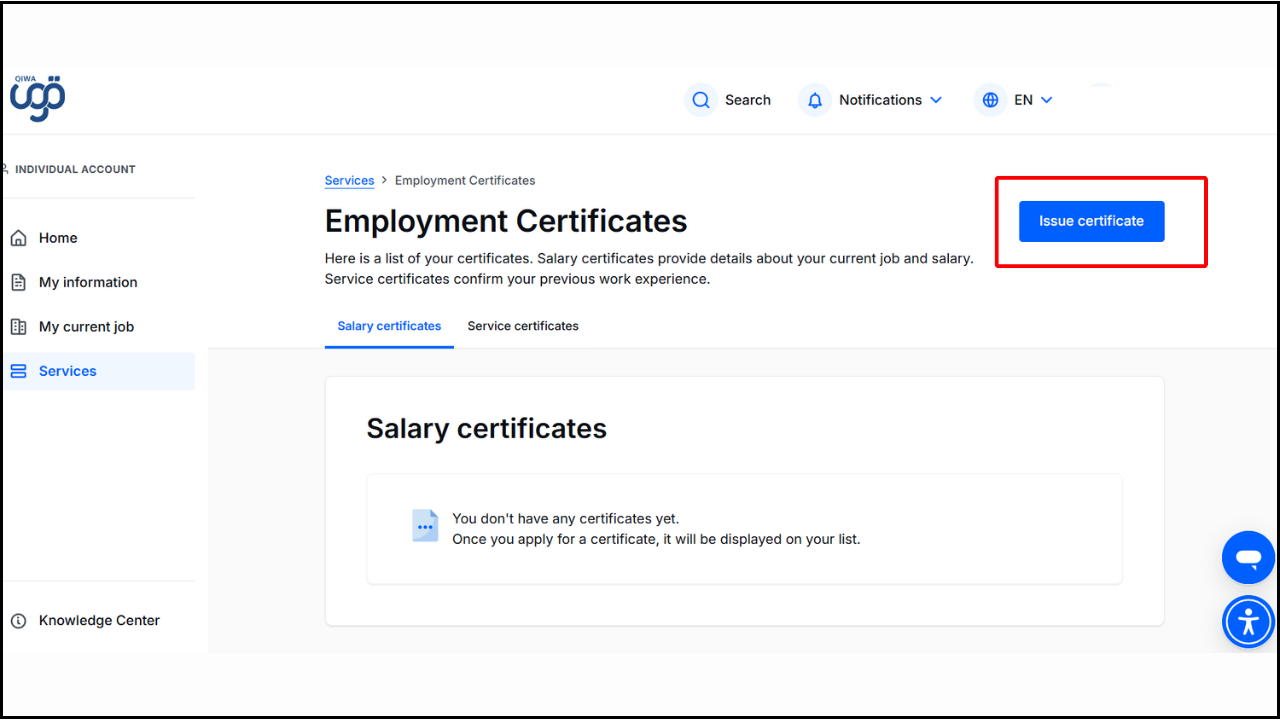This screenshot has height=720, width=1280.
Task: Click the EN language label
Action: (x=1023, y=100)
